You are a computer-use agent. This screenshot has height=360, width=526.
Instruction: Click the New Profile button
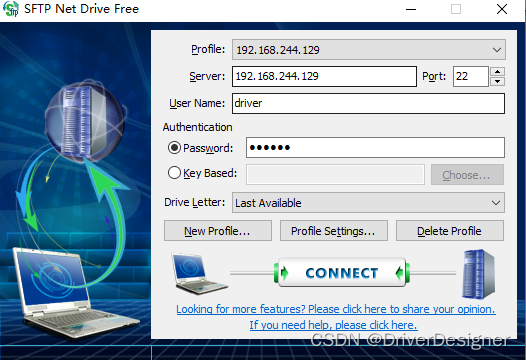click(218, 231)
